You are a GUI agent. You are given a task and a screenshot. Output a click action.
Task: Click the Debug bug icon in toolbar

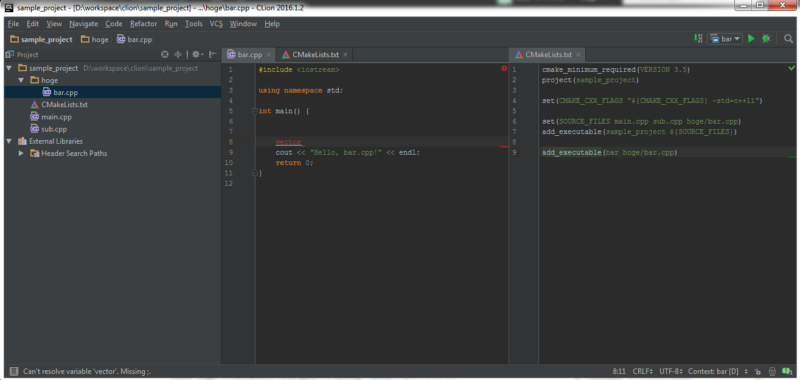(766, 39)
